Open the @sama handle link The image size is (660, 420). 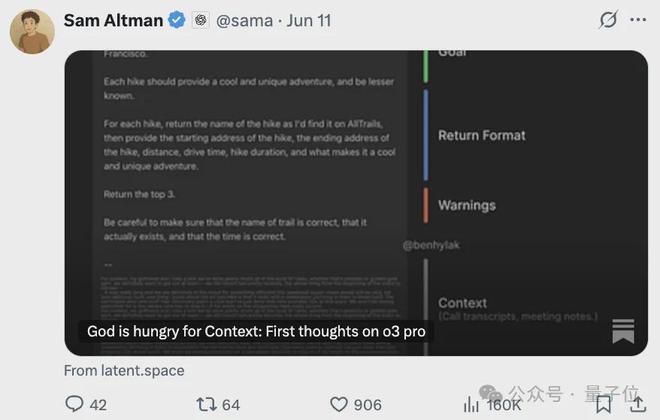pyautogui.click(x=243, y=20)
